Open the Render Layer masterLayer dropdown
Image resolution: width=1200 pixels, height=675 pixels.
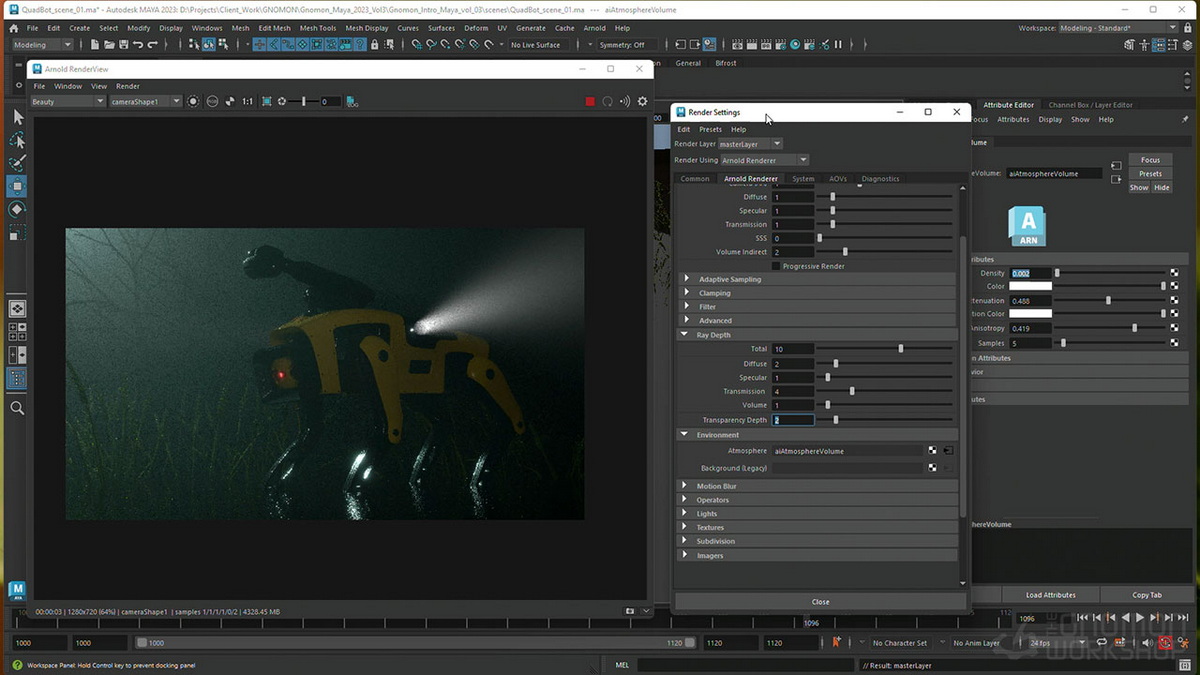750,144
